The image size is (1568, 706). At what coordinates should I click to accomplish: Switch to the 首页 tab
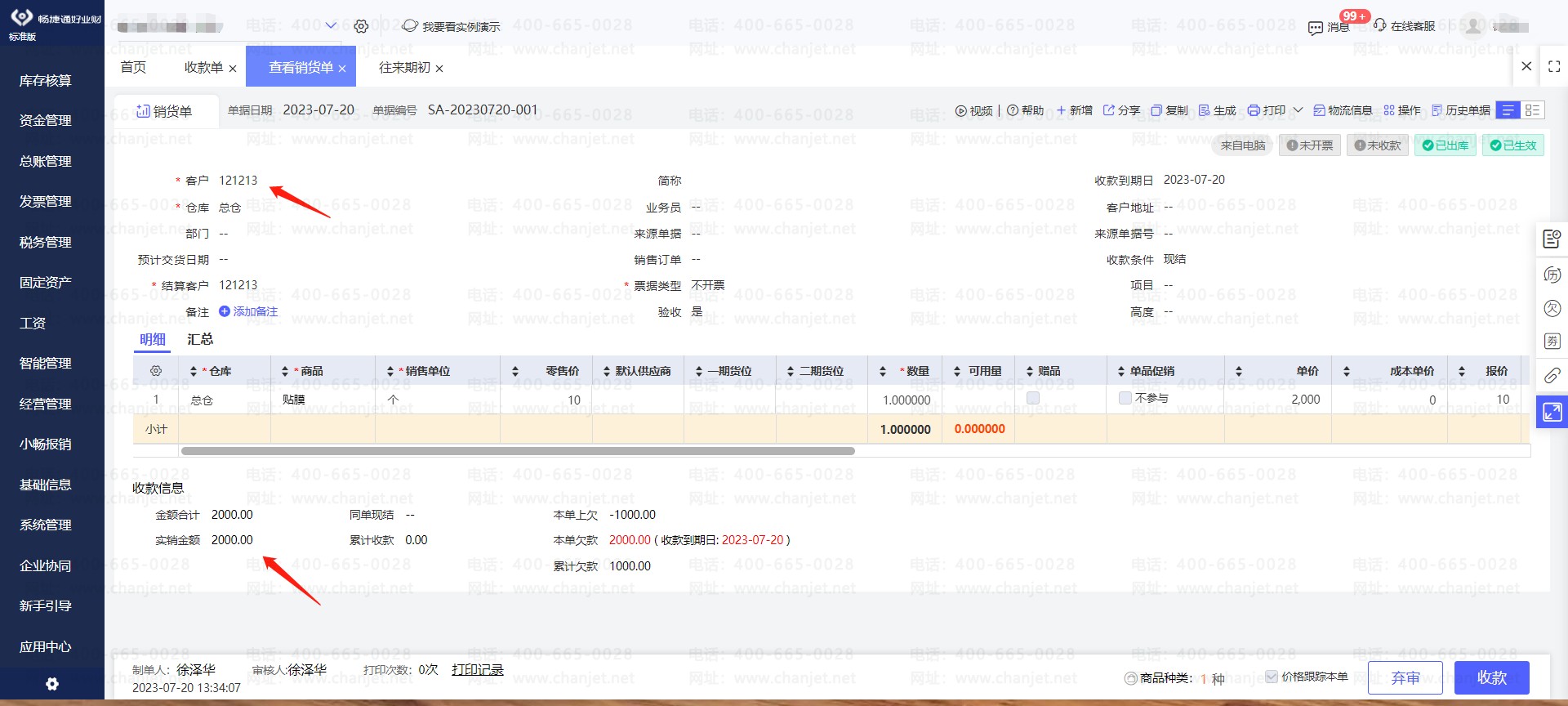point(133,67)
